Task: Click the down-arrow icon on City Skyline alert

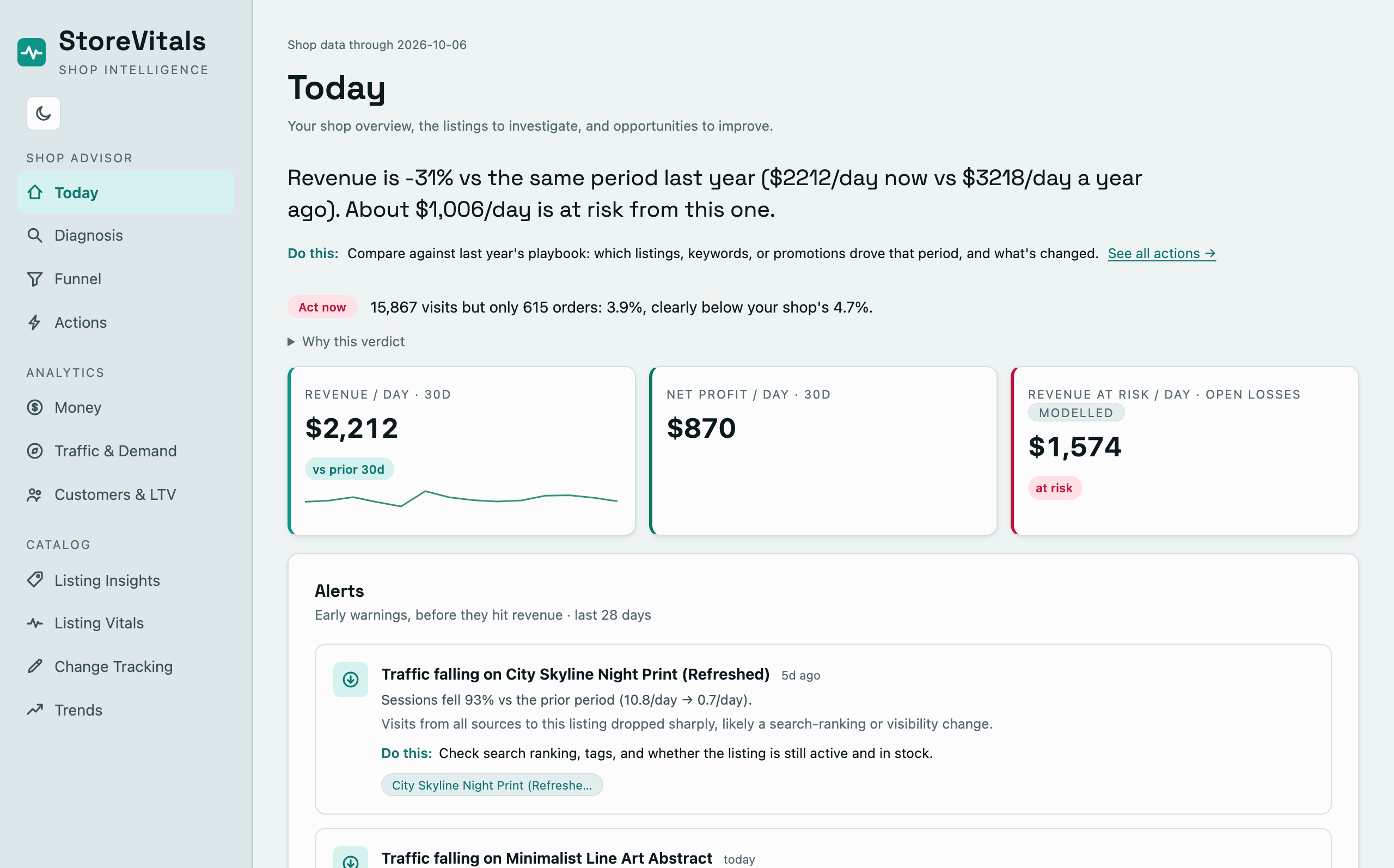Action: click(x=351, y=680)
